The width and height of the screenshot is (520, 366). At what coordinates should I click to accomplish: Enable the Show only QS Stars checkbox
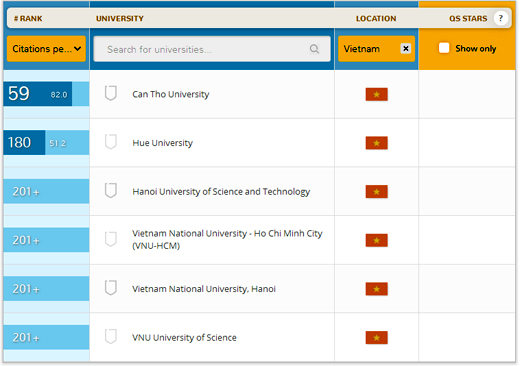[444, 48]
